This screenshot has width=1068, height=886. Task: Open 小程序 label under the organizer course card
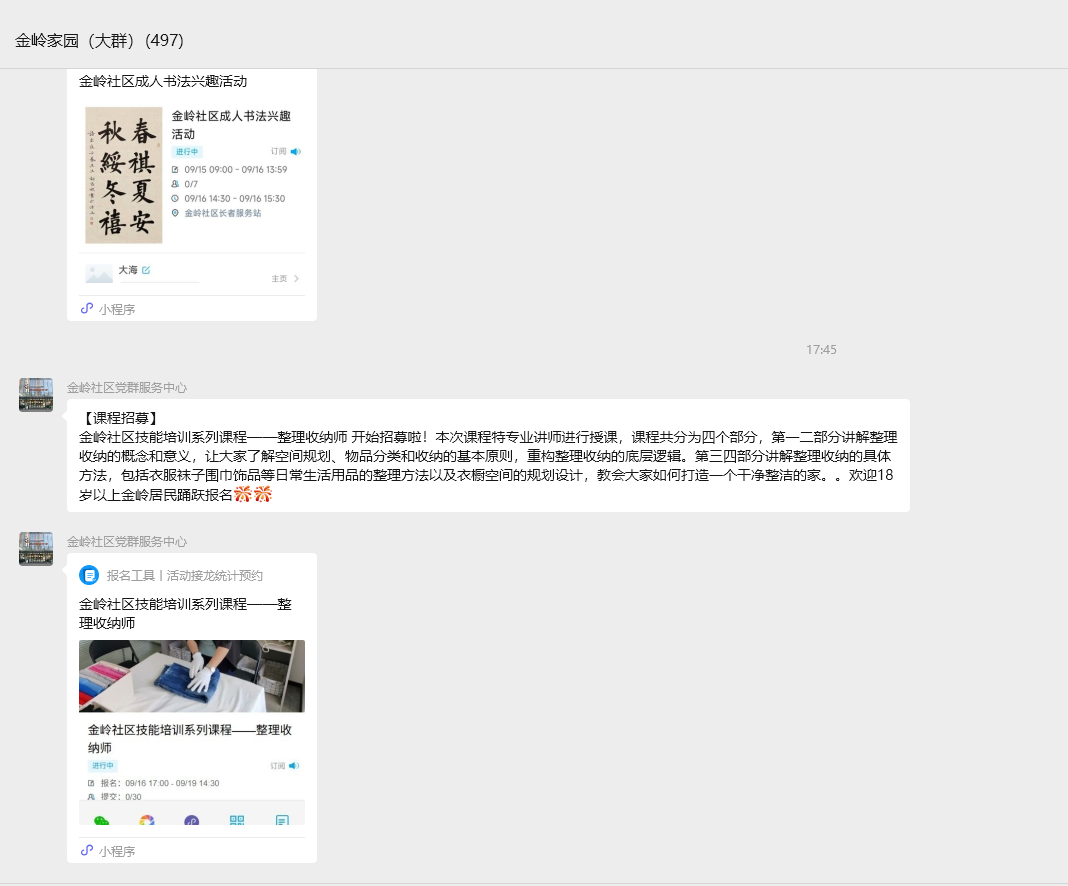[116, 851]
